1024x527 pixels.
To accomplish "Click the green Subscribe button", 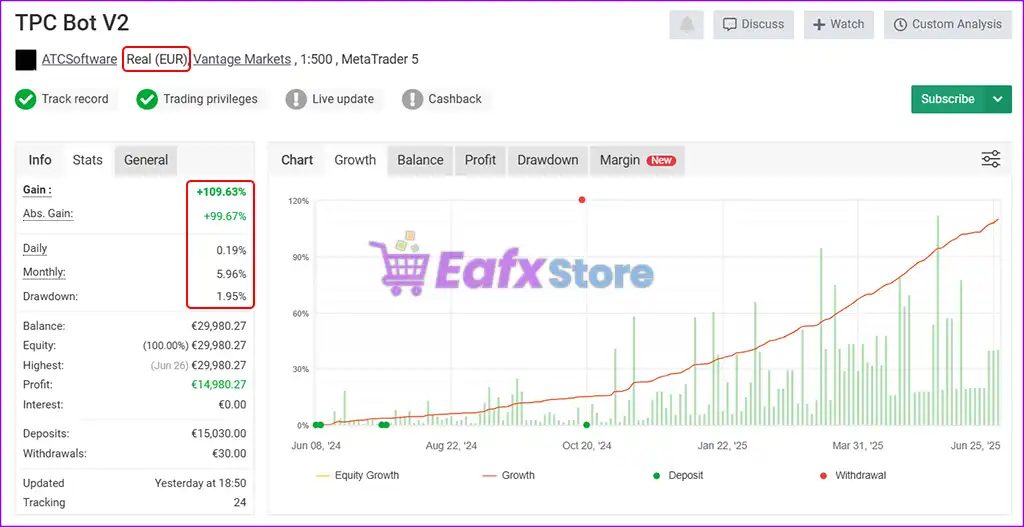I will tap(948, 99).
